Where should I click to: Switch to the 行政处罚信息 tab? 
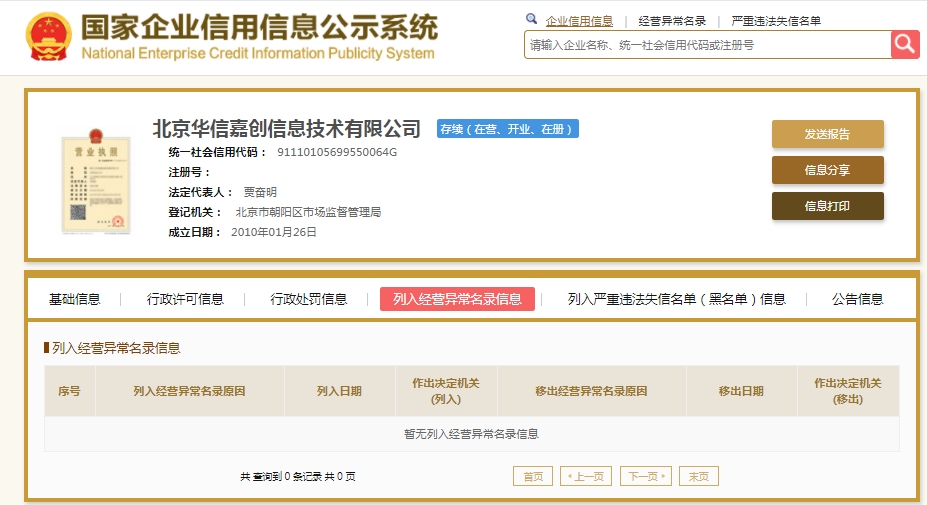pos(309,299)
